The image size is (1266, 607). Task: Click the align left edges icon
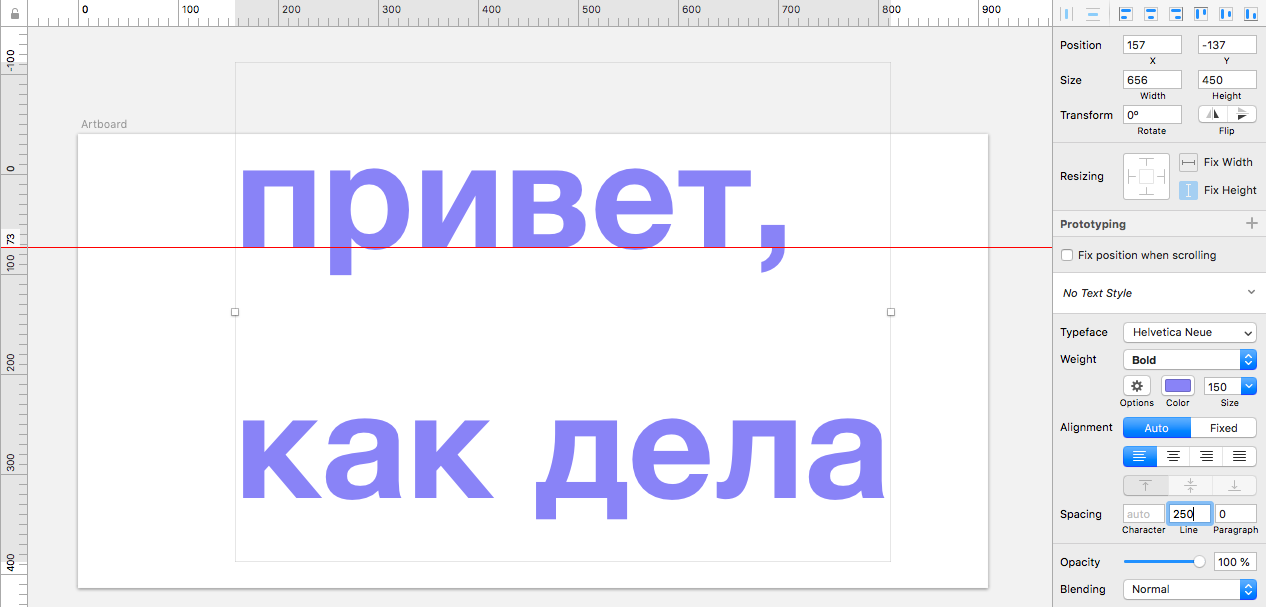coord(1126,14)
